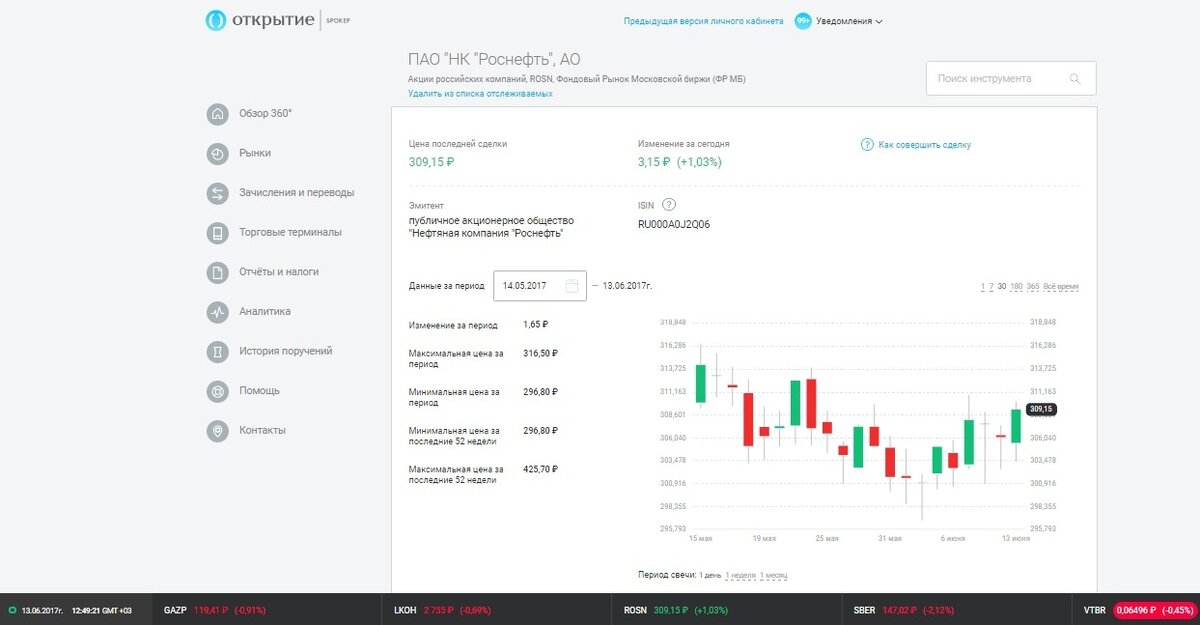Set candle period to 1 день

coord(709,575)
